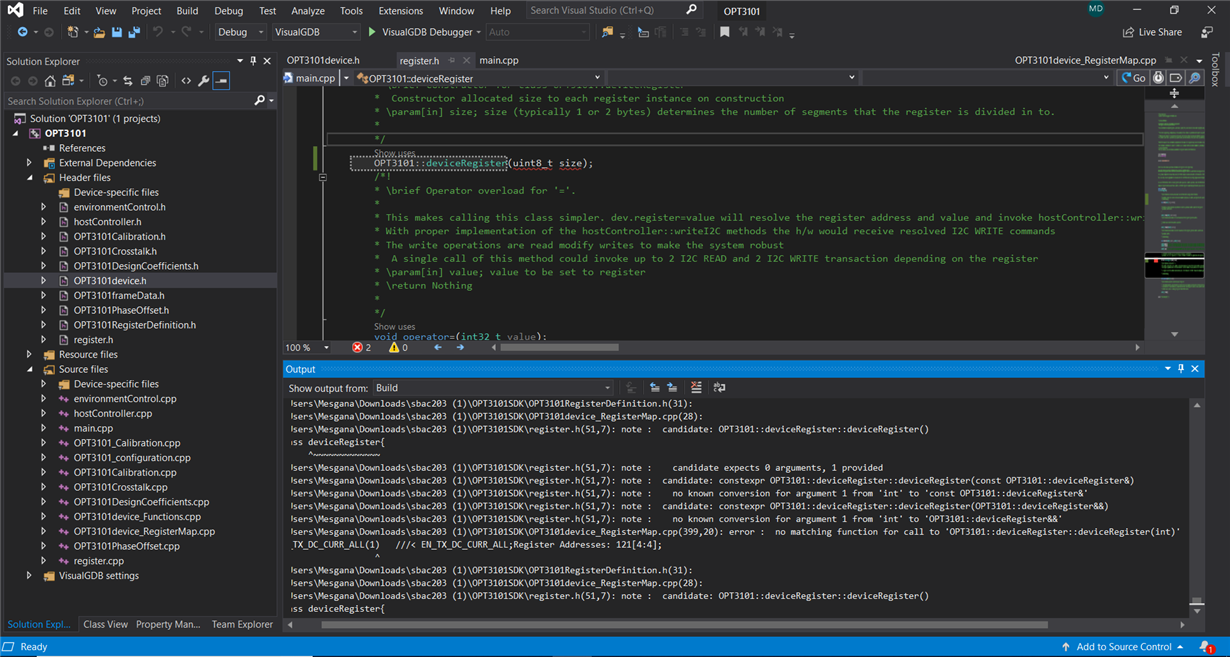The image size is (1230, 657).
Task: Click Go To Previous Message in Output toolbar
Action: pos(654,388)
